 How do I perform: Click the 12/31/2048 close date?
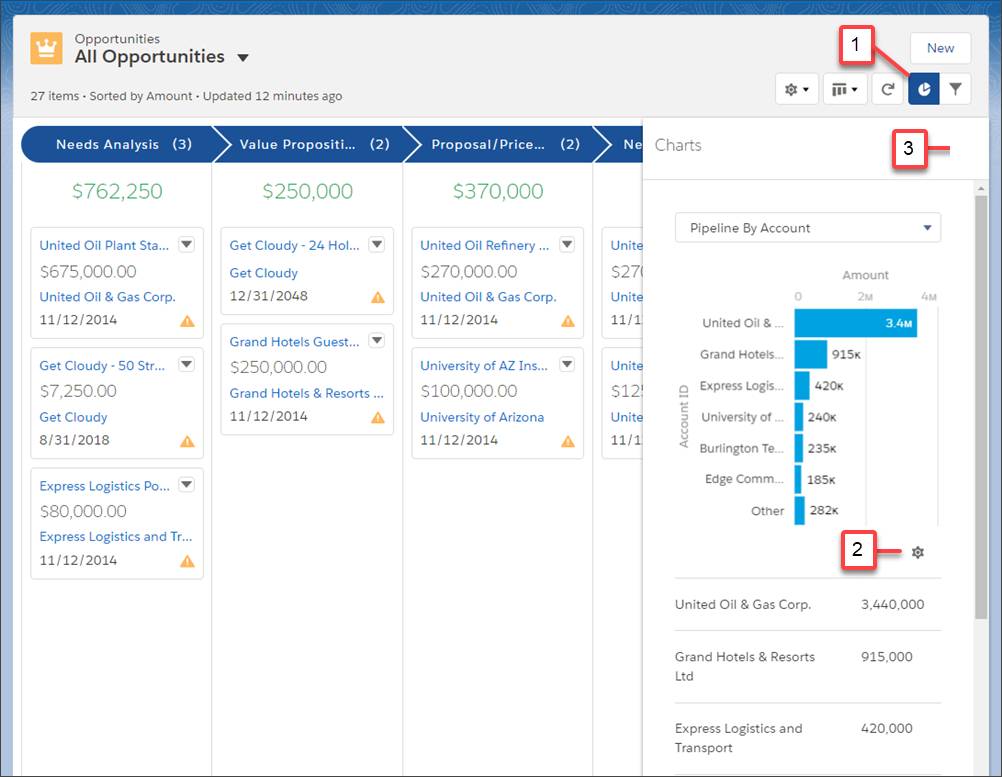point(268,296)
